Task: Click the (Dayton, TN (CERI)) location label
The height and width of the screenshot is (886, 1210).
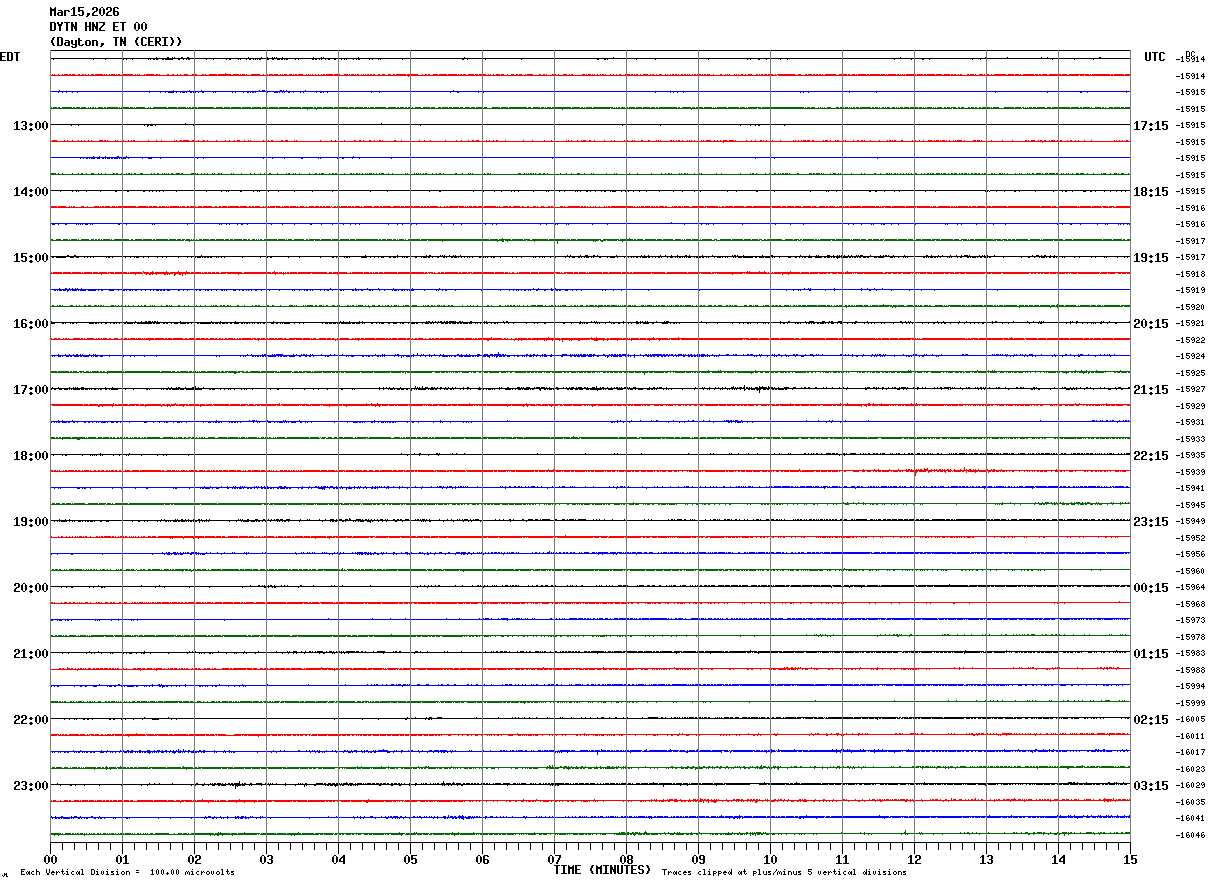Action: pos(116,42)
